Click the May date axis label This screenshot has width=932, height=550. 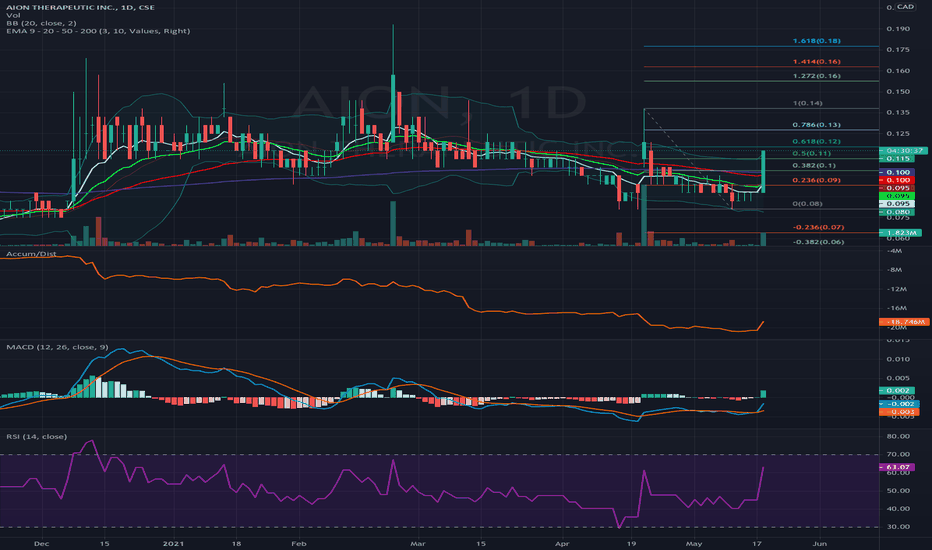click(x=694, y=544)
